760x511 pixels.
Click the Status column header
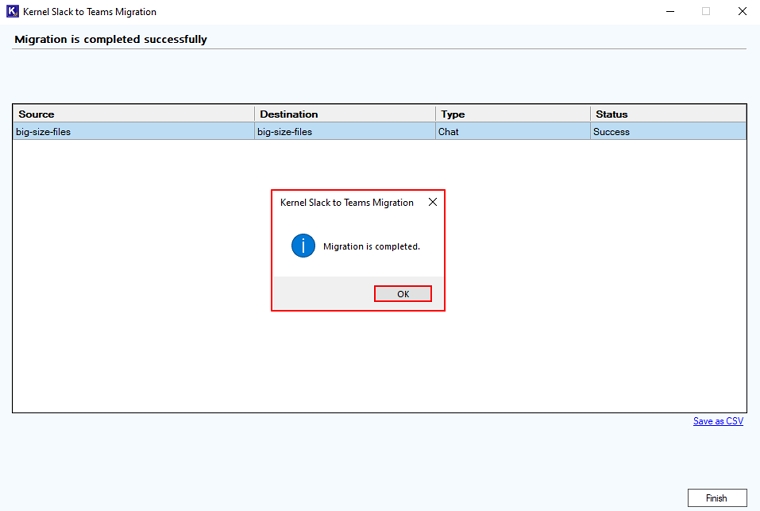point(668,114)
